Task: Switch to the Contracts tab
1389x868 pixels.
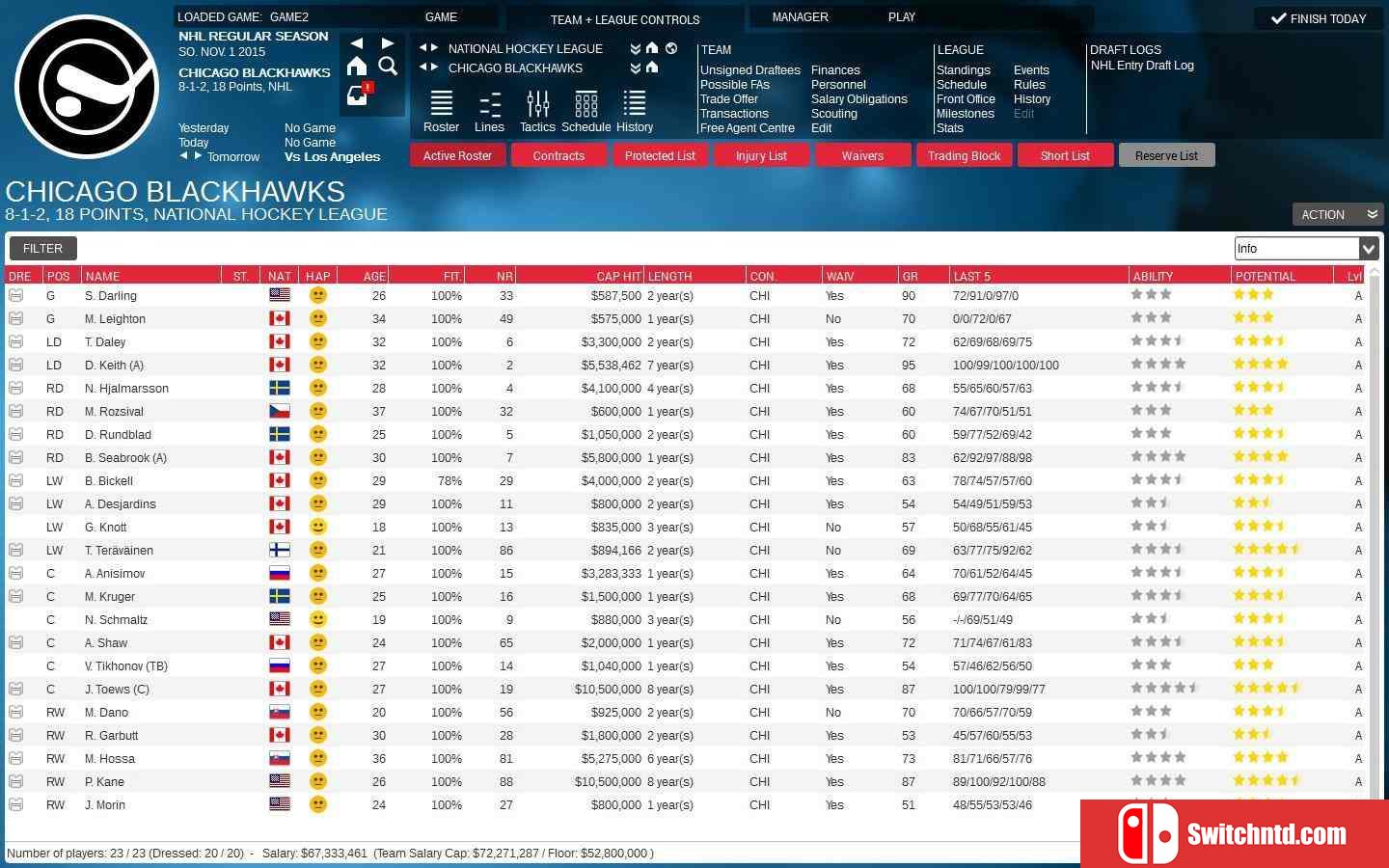Action: 558,155
